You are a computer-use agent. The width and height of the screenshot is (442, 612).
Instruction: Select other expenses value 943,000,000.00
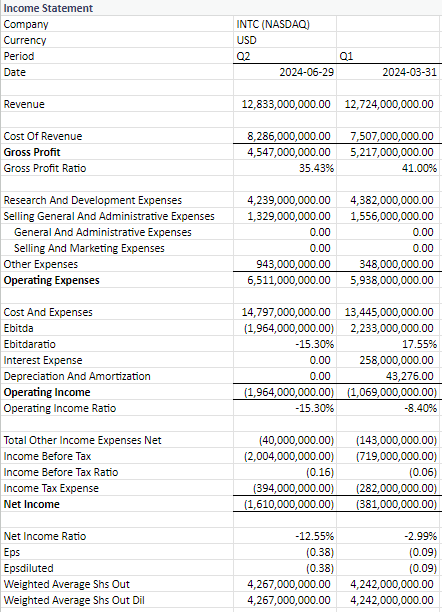point(293,264)
